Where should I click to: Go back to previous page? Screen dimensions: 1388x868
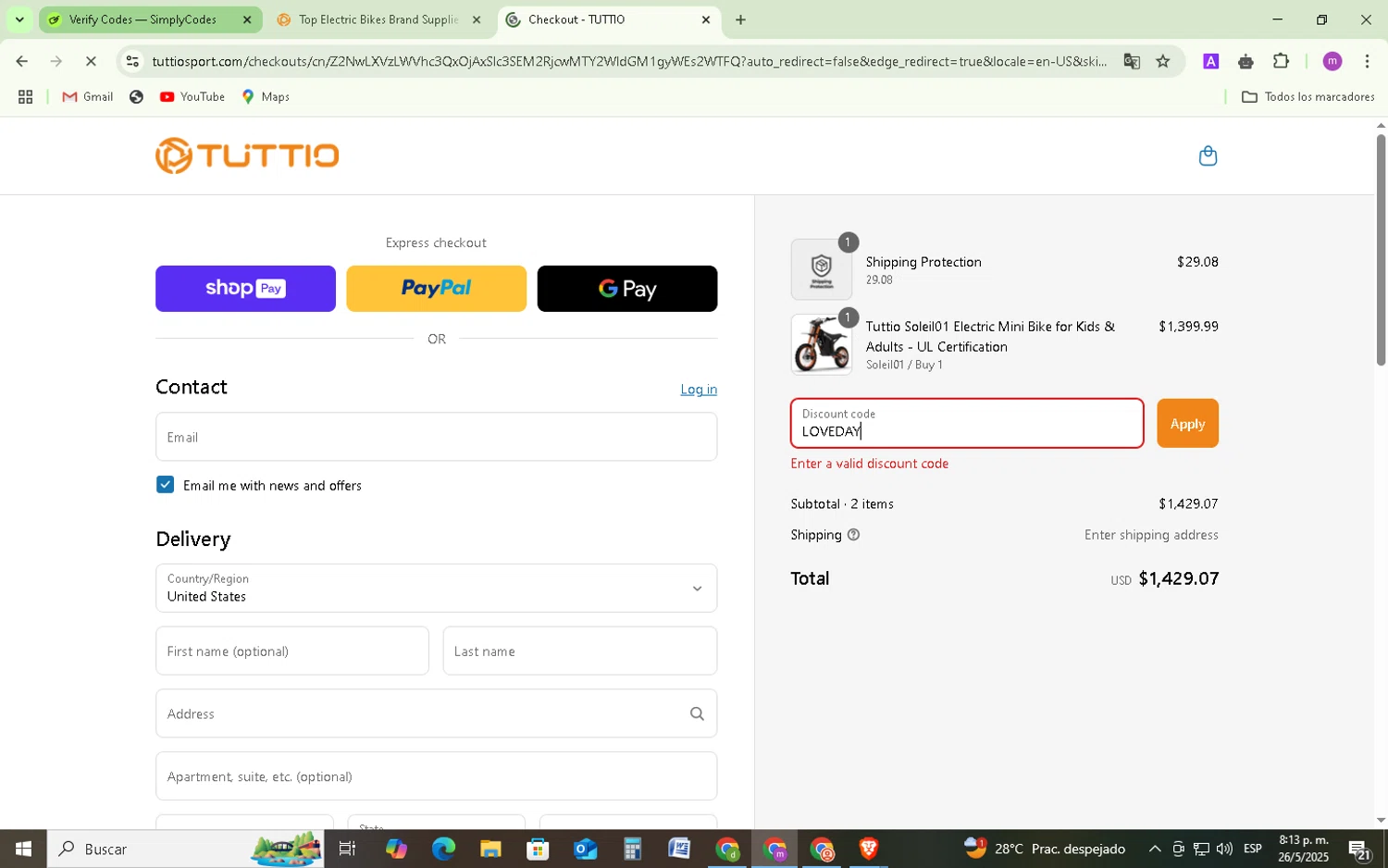(x=21, y=61)
